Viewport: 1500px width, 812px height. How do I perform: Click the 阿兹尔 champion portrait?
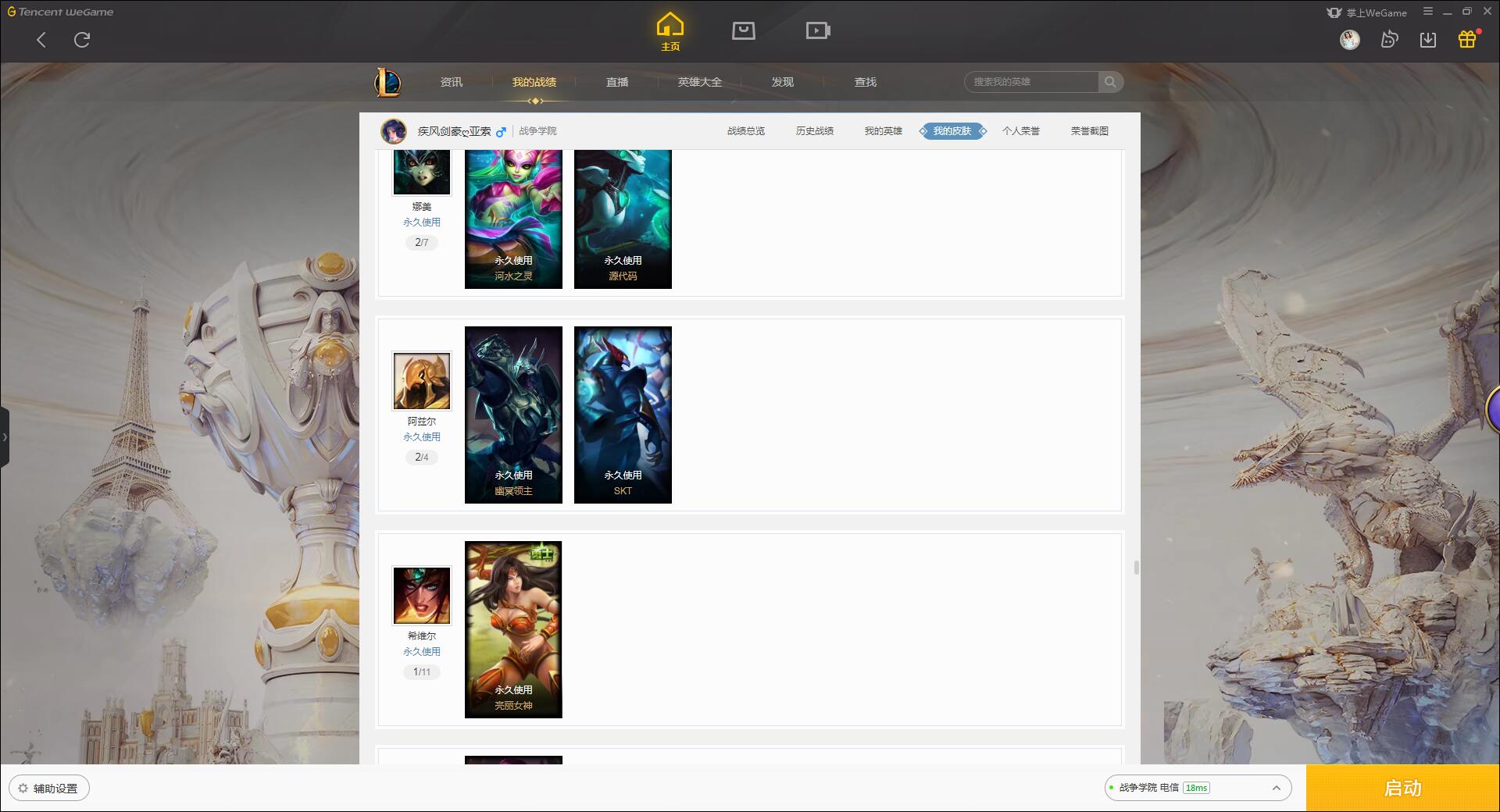point(422,381)
